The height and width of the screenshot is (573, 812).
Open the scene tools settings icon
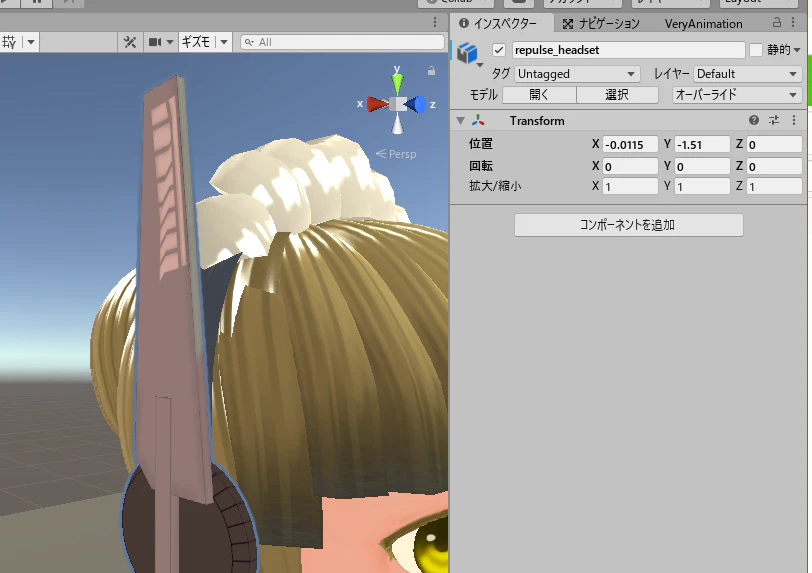click(x=130, y=42)
